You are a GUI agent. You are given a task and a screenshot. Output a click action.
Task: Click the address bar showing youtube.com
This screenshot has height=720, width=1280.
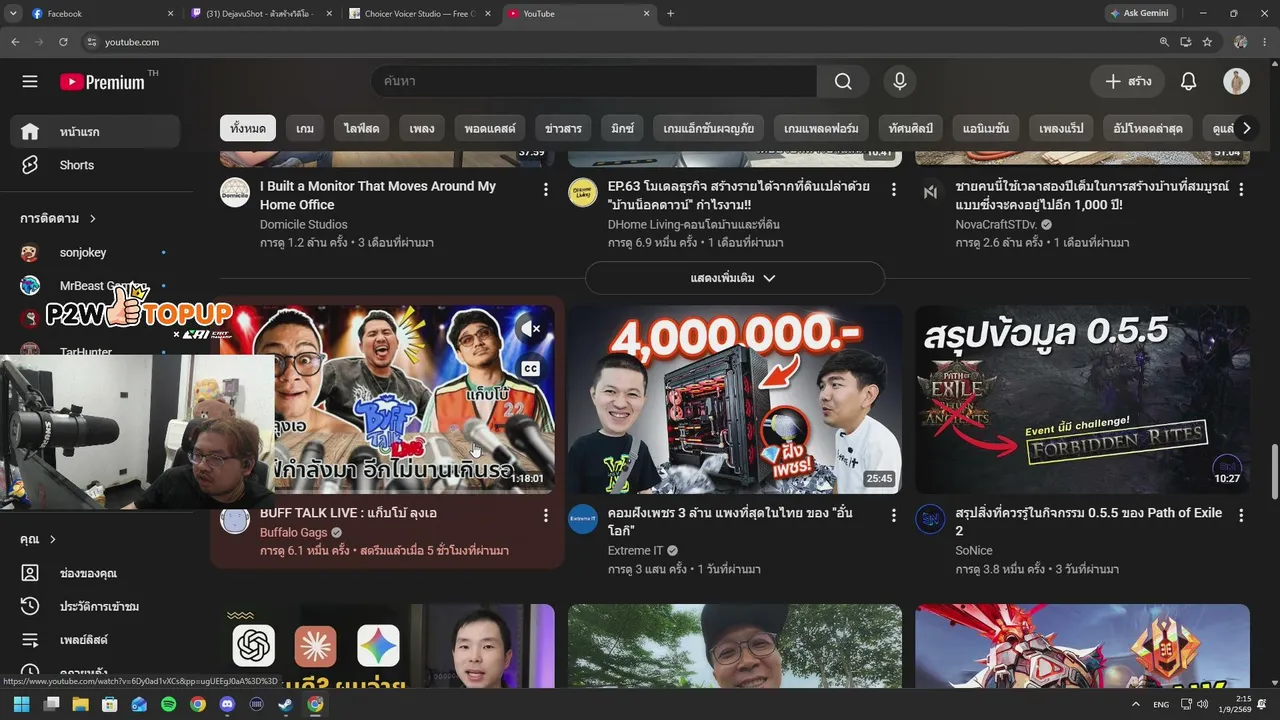point(620,42)
